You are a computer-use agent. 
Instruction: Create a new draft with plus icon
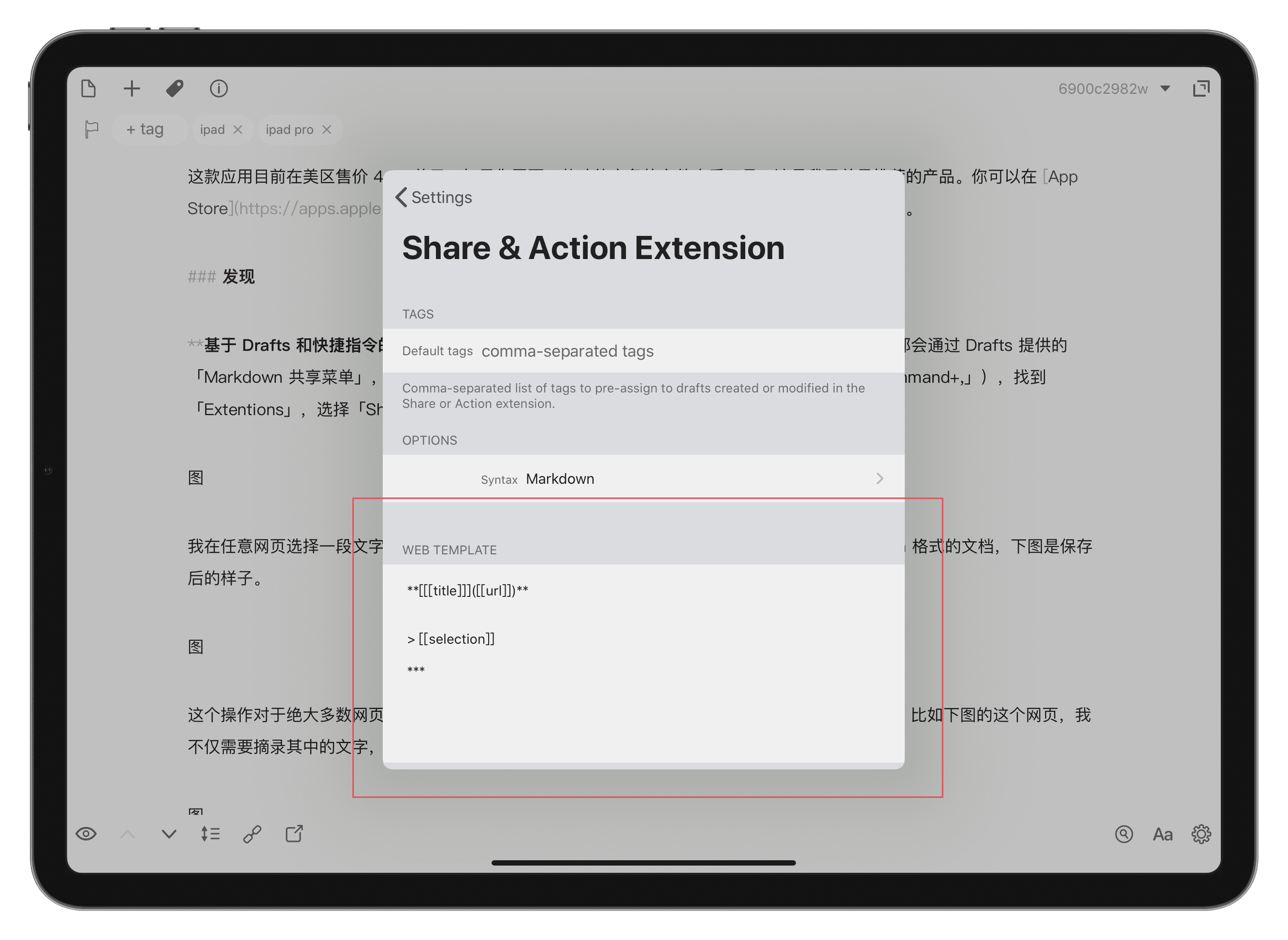tap(131, 89)
